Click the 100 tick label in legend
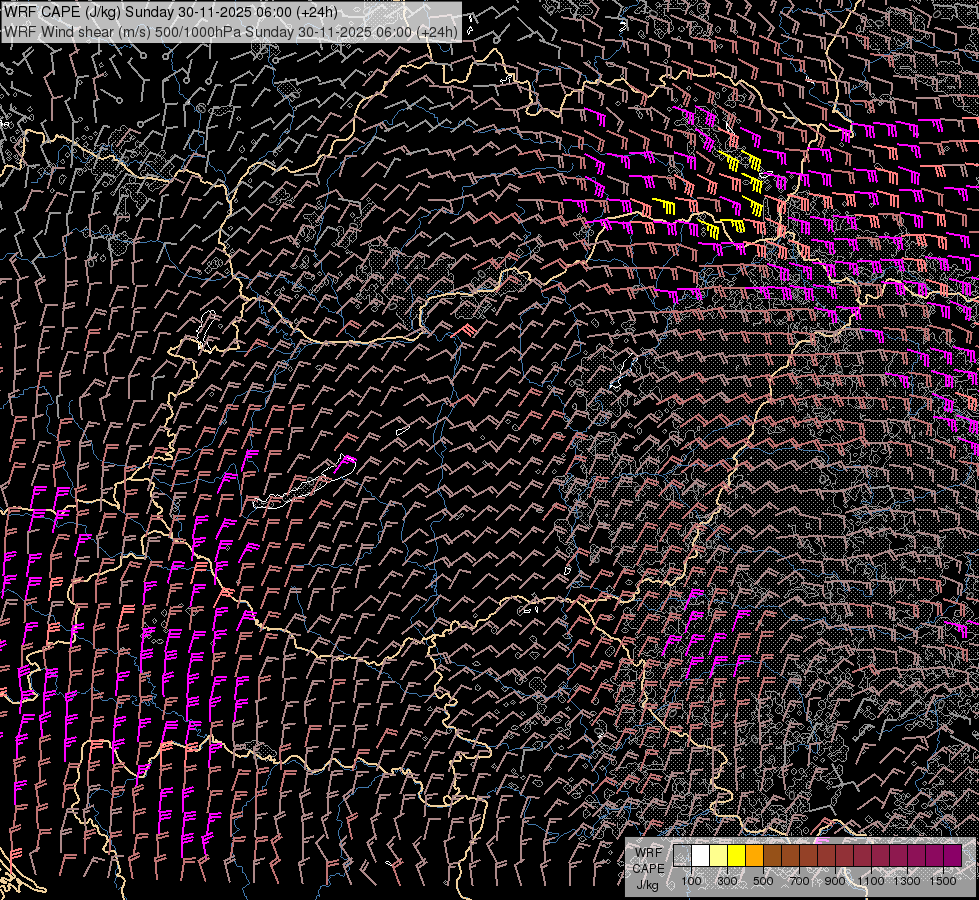979x900 pixels. tap(691, 881)
